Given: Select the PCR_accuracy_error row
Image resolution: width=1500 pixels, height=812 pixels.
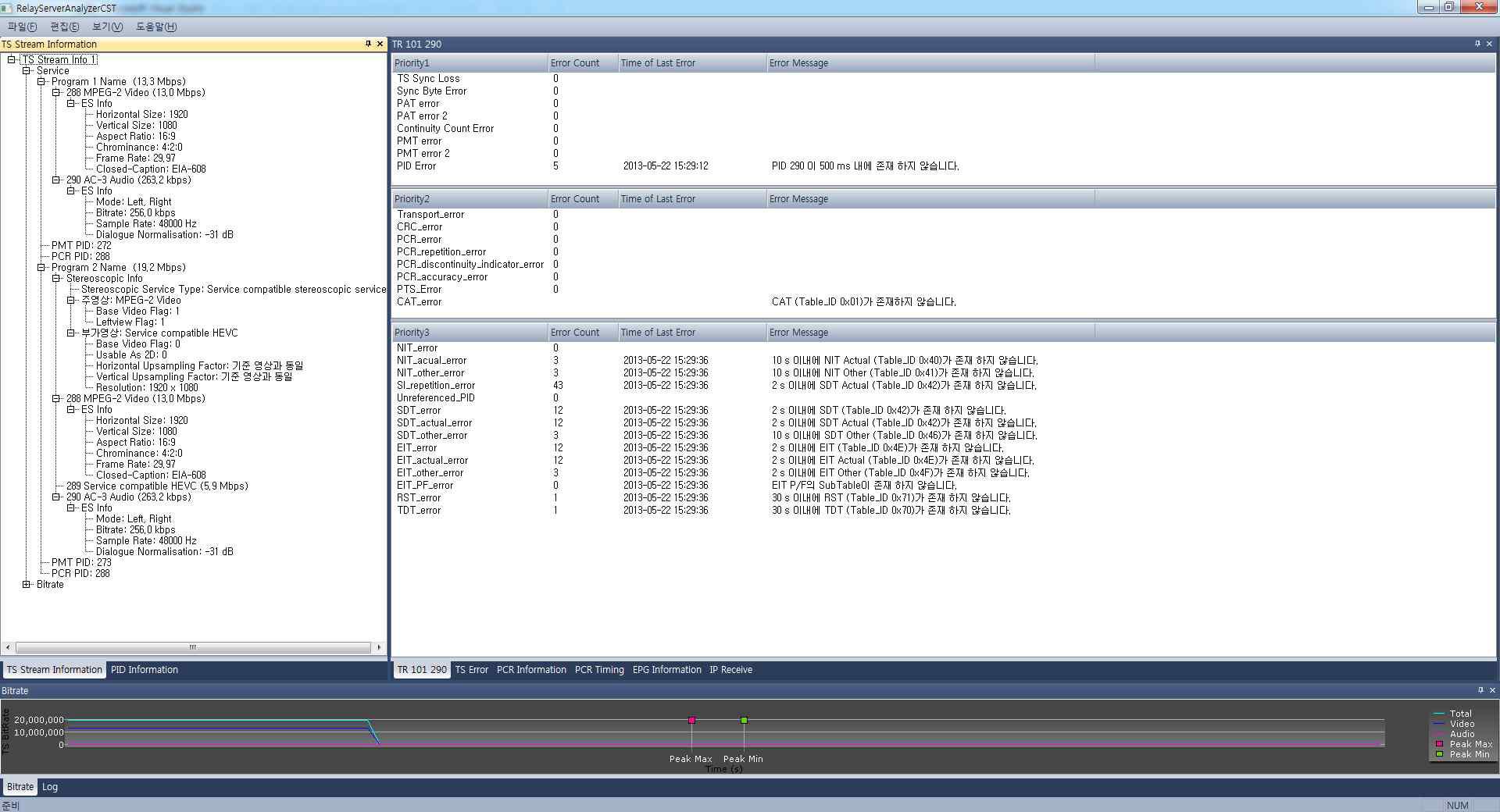Looking at the screenshot, I should [944, 277].
